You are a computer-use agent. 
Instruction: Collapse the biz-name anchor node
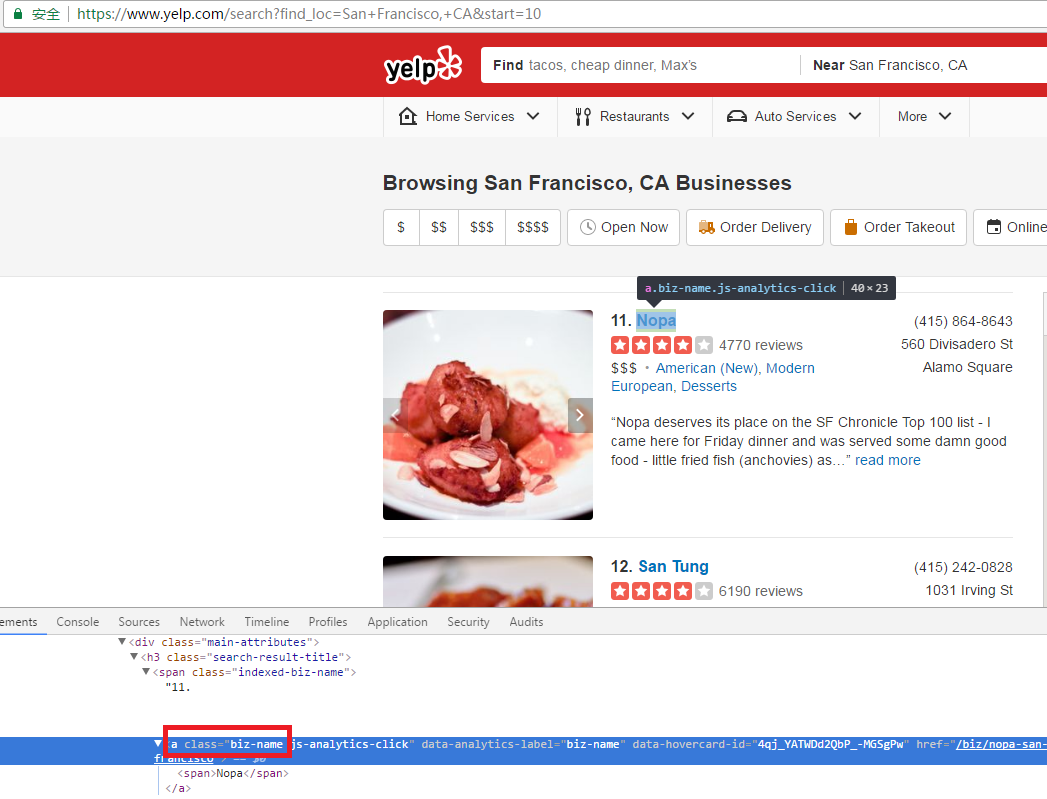pos(158,744)
